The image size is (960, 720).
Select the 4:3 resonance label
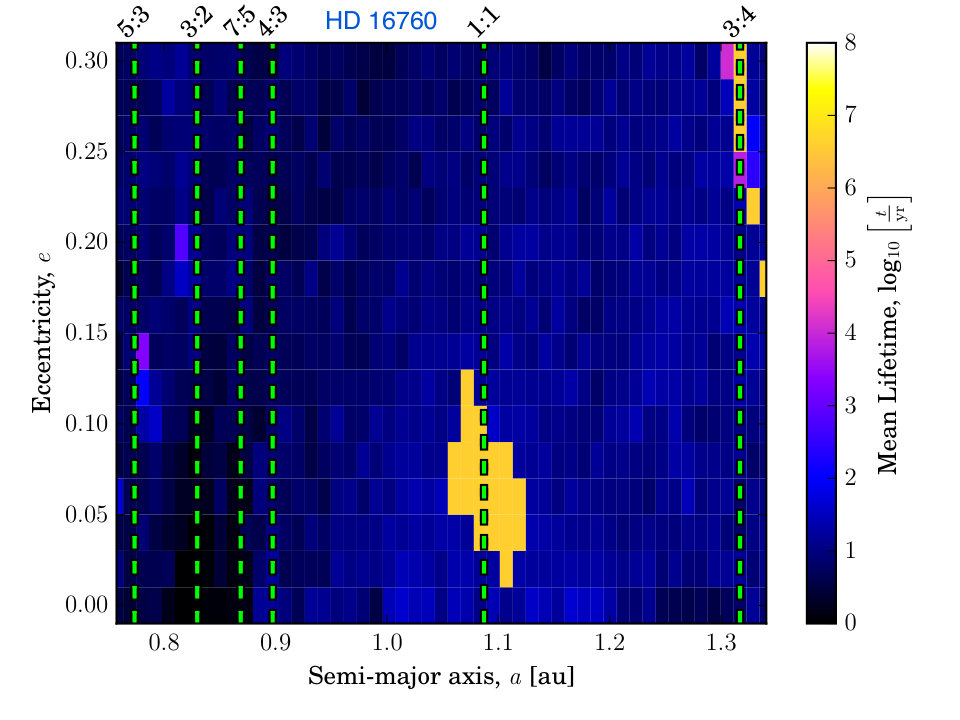tap(272, 23)
